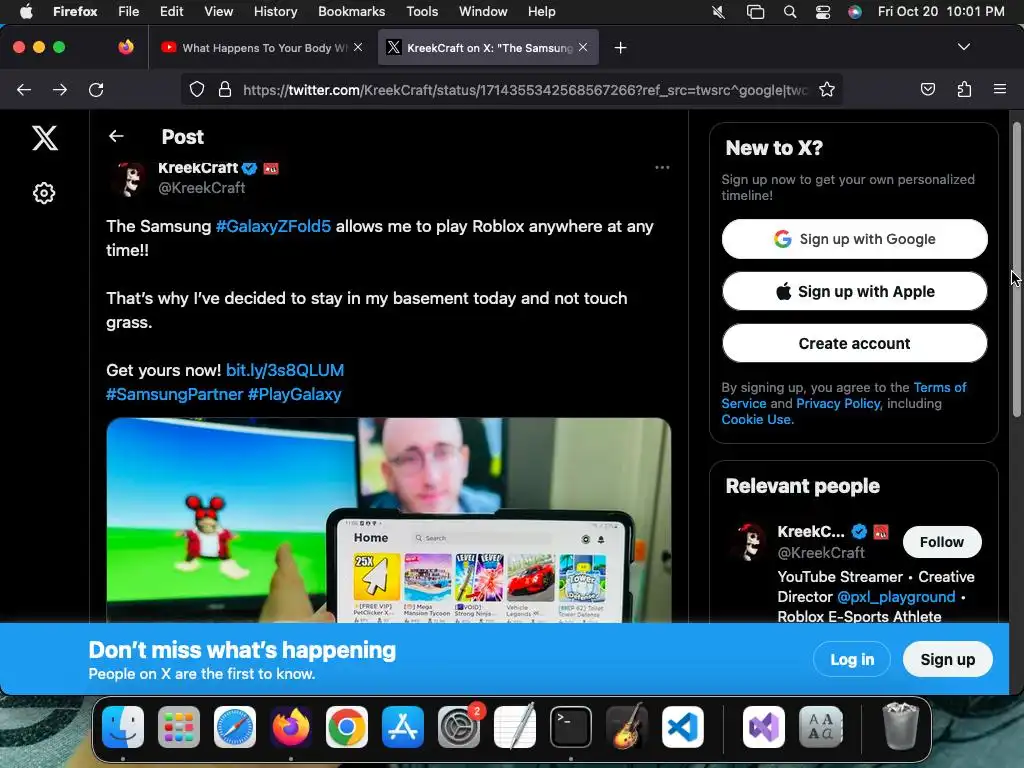Switch to the YouTube "What Happens To Your Body" tab
Viewport: 1024px width, 768px height.
click(261, 48)
